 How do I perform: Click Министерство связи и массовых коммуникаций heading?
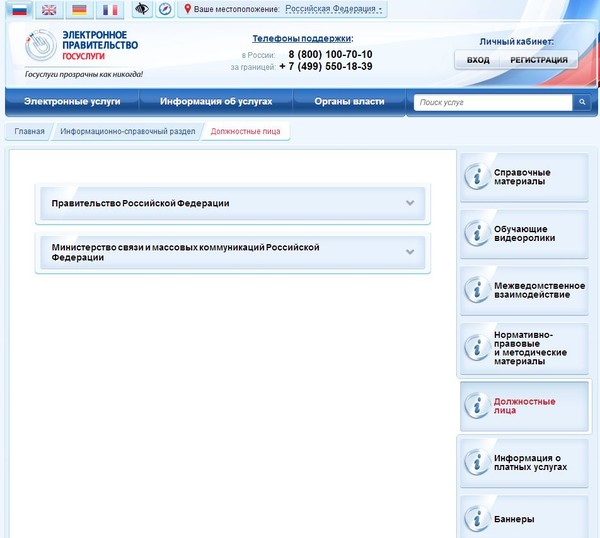tap(186, 252)
